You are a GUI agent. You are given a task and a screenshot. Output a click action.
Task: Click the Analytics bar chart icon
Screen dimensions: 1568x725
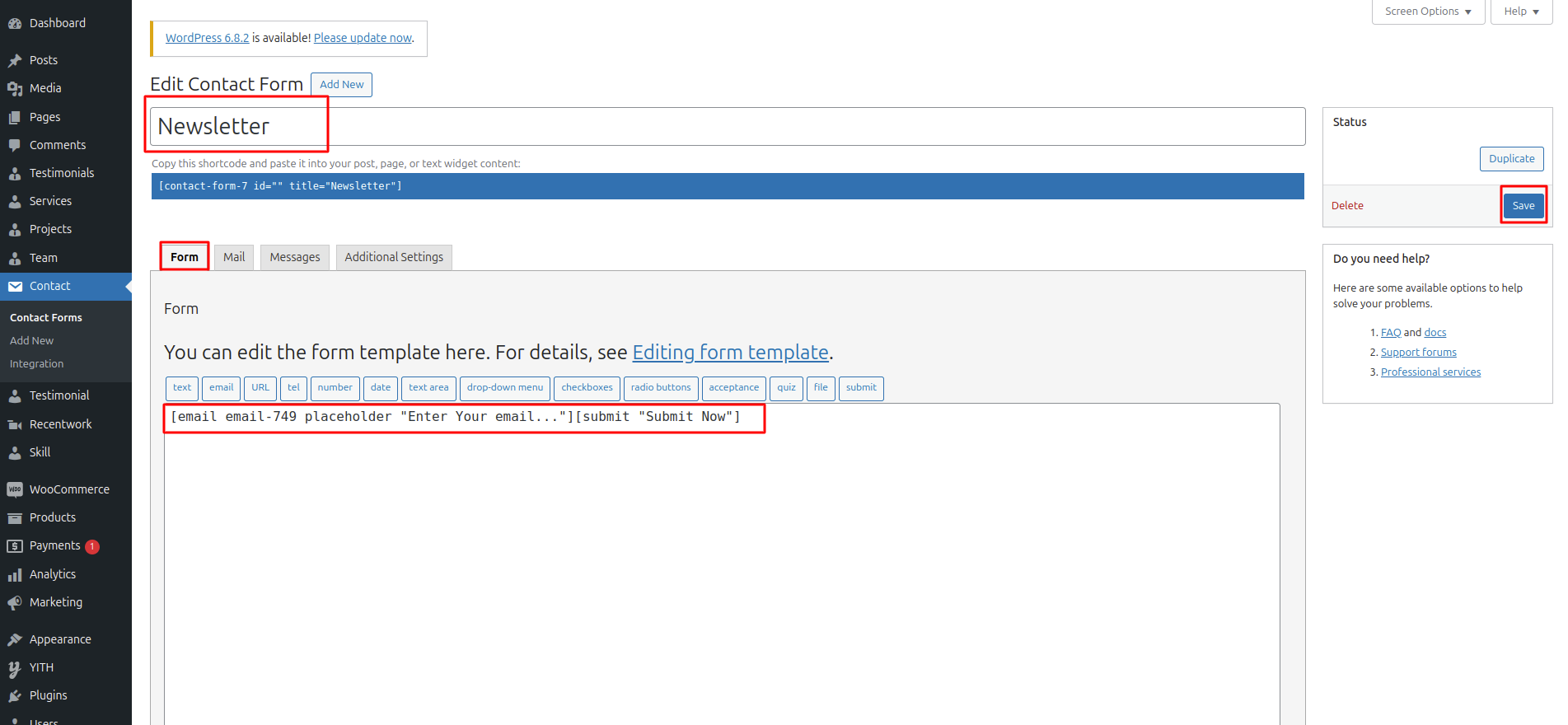[x=15, y=574]
